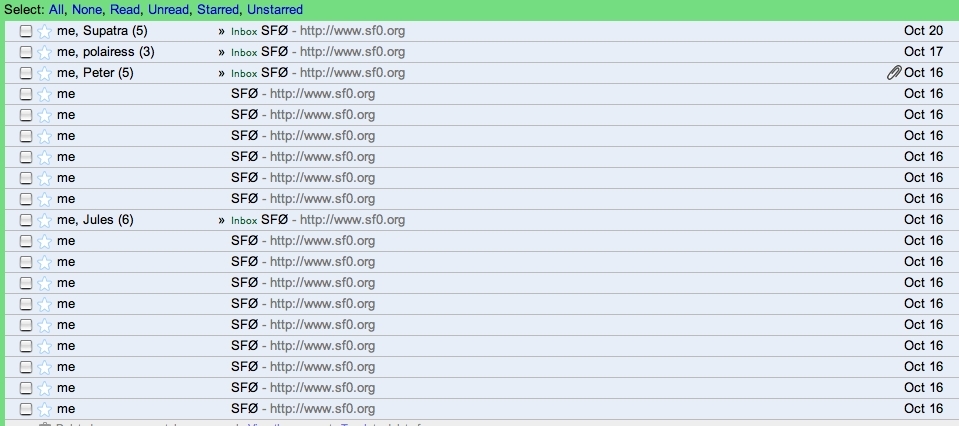Star the 'me, polairess (3)' conversation

pyautogui.click(x=44, y=52)
